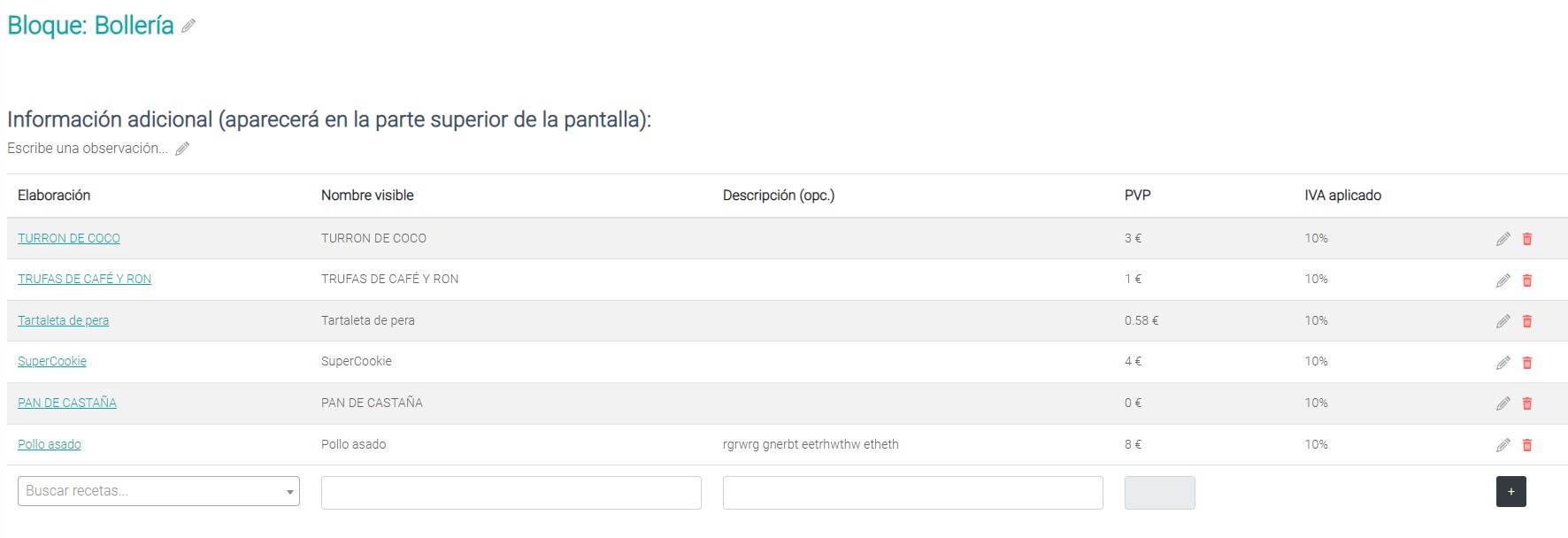Screen dimensions: 1568x538
Task: Delete the PAN DE CASTAÑA row
Action: (1526, 403)
